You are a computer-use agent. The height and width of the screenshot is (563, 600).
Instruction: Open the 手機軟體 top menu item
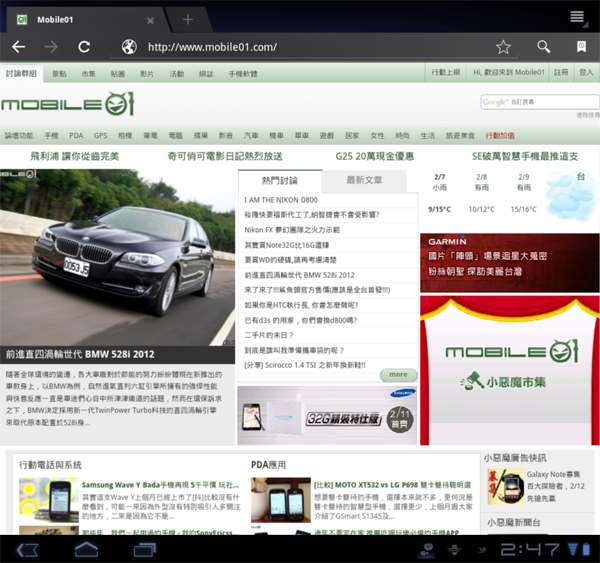click(x=243, y=74)
